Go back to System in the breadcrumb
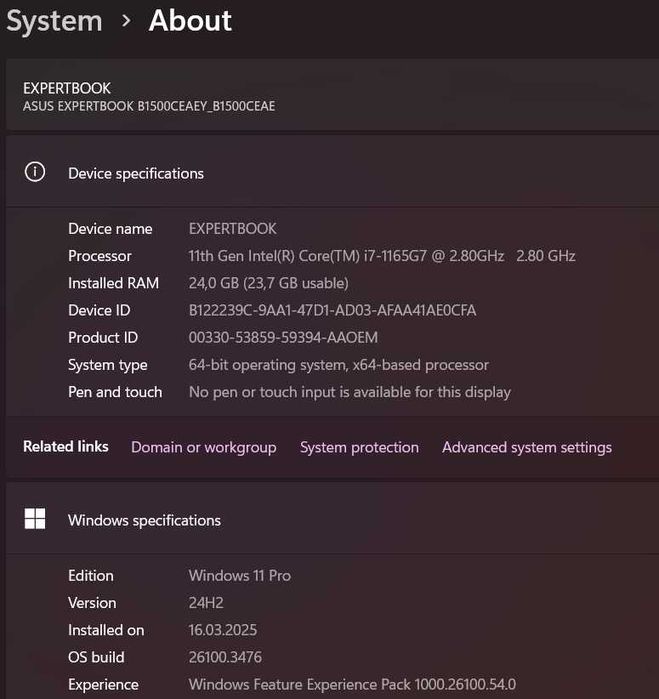The height and width of the screenshot is (699, 659). [x=54, y=21]
